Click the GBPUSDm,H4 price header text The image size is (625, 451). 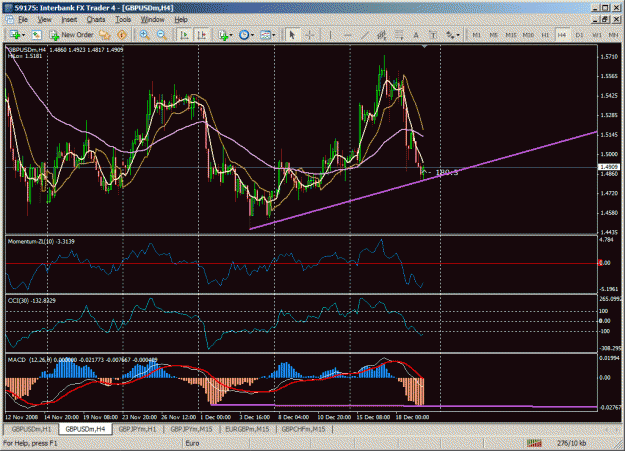point(66,50)
